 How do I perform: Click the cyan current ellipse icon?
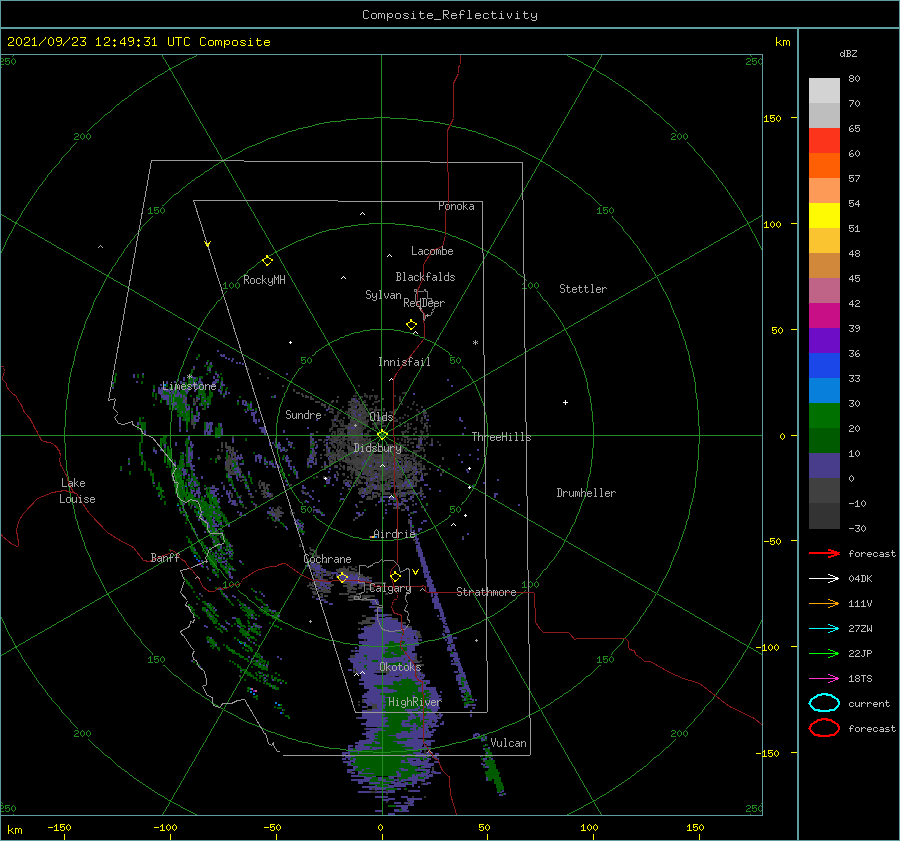pos(824,703)
